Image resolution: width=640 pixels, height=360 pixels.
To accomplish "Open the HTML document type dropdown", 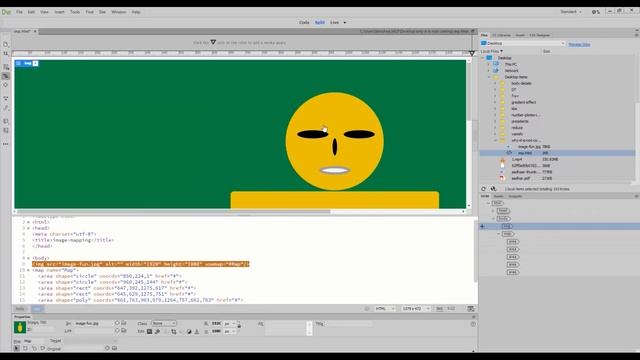I will pos(385,309).
